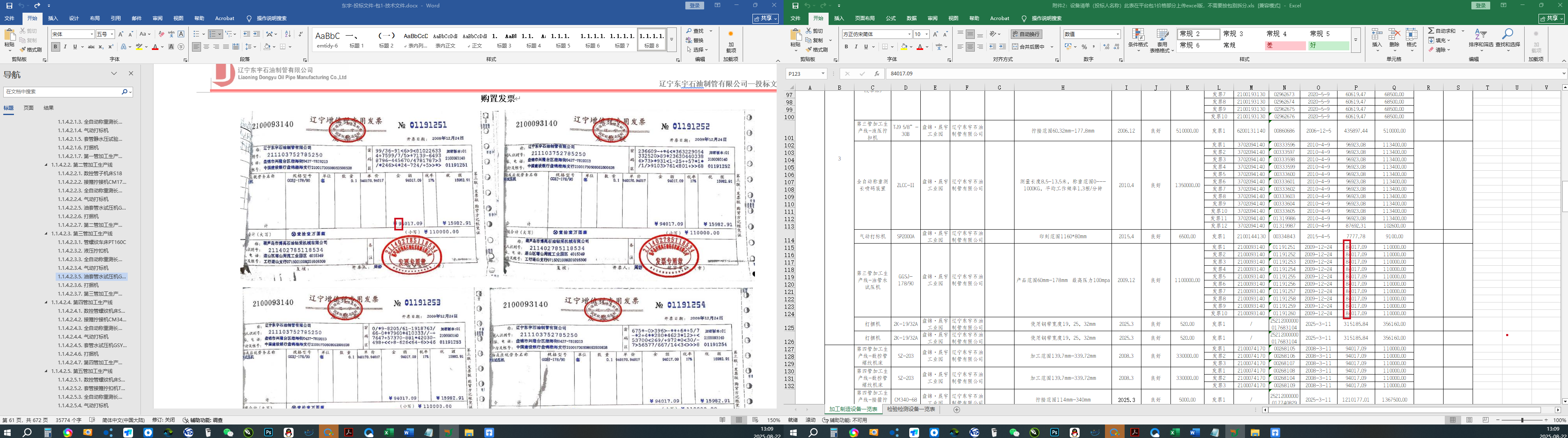This screenshot has width=1568, height=438.
Task: Open the Excel Name Box dropdown
Action: [x=823, y=74]
